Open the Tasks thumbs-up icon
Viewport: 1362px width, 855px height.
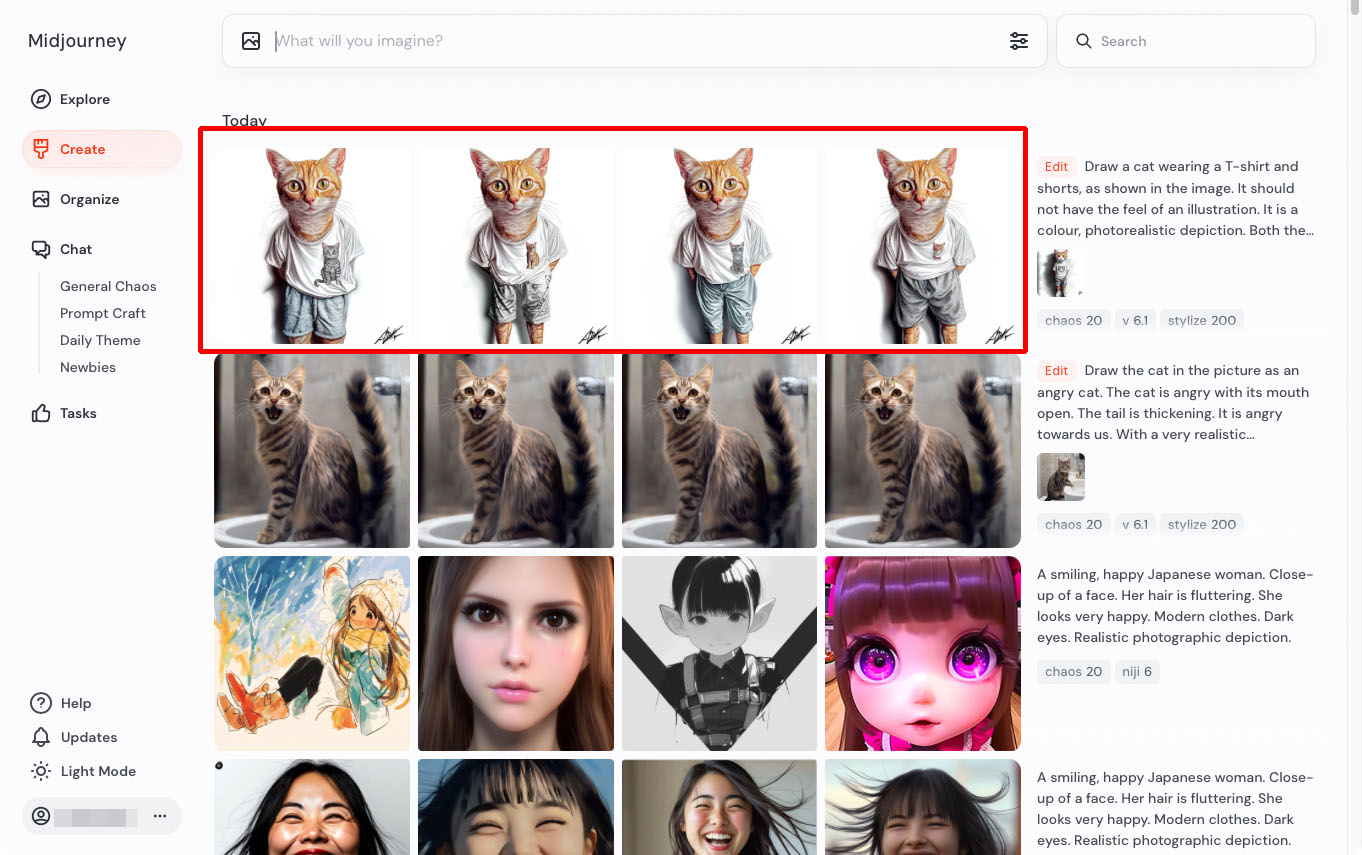pyautogui.click(x=41, y=413)
